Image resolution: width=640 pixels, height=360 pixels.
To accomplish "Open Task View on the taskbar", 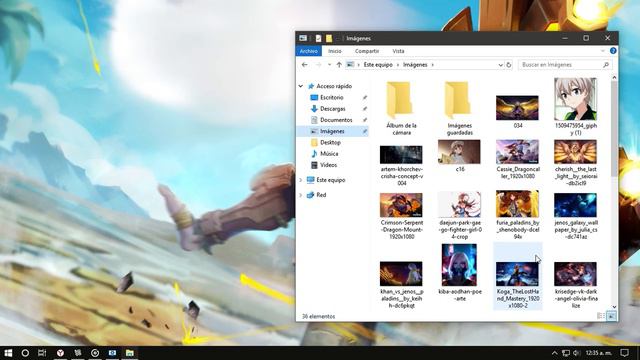I will [42, 353].
